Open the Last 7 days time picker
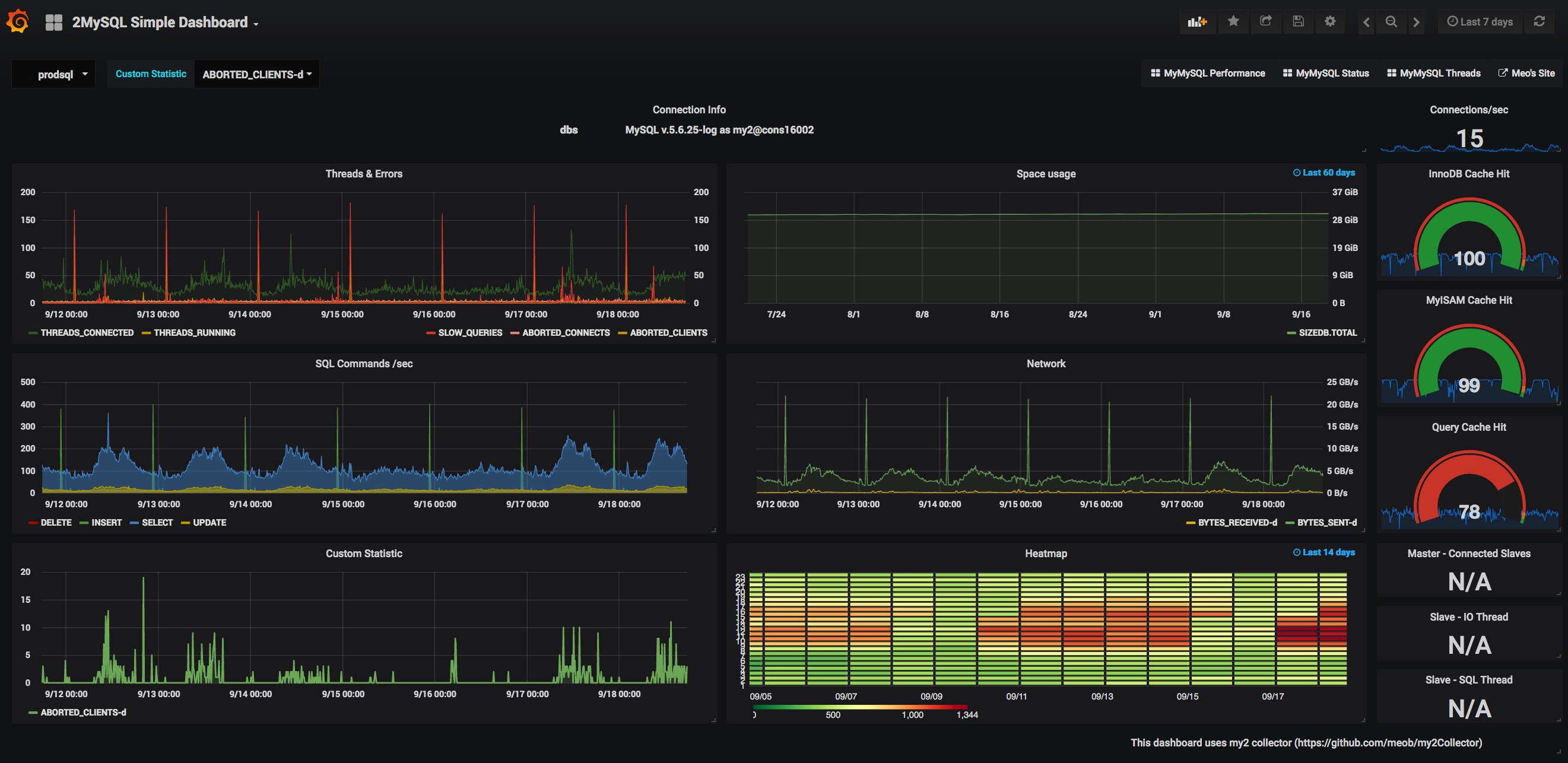This screenshot has height=763, width=1568. [x=1479, y=22]
